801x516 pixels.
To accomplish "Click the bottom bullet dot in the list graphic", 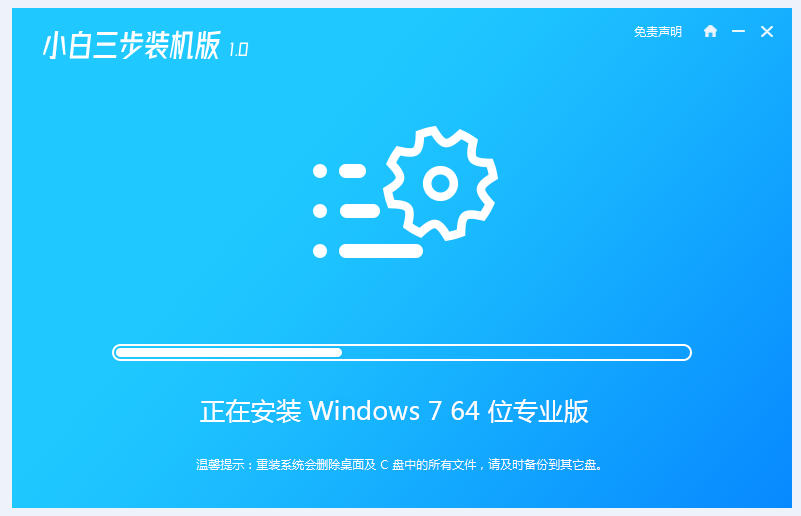I will [x=320, y=251].
